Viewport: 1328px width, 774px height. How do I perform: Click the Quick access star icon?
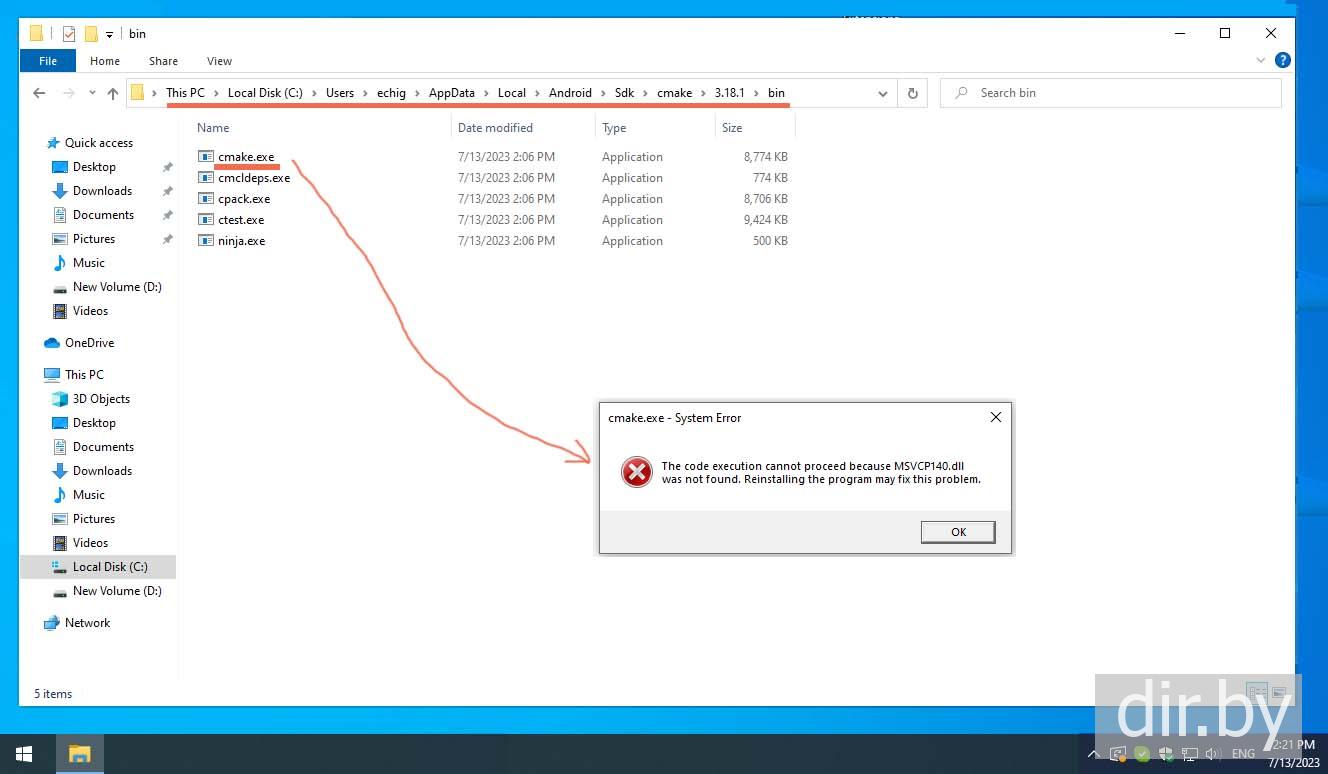tap(52, 143)
